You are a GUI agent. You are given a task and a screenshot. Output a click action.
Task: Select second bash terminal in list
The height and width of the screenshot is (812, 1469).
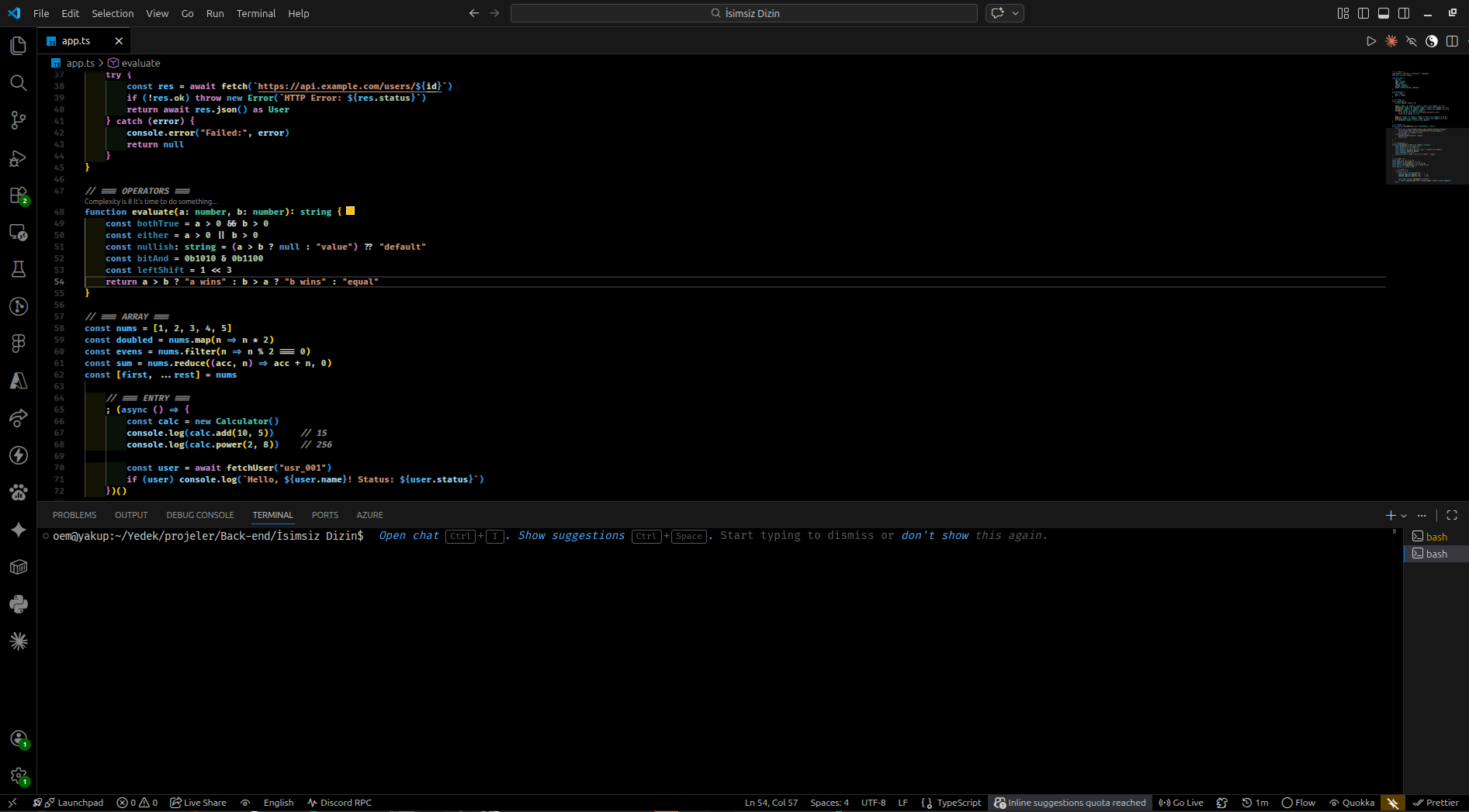(1436, 554)
